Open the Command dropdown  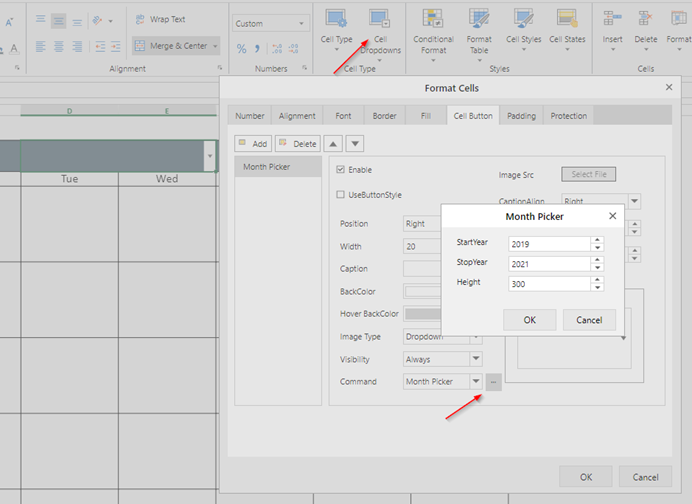point(476,381)
